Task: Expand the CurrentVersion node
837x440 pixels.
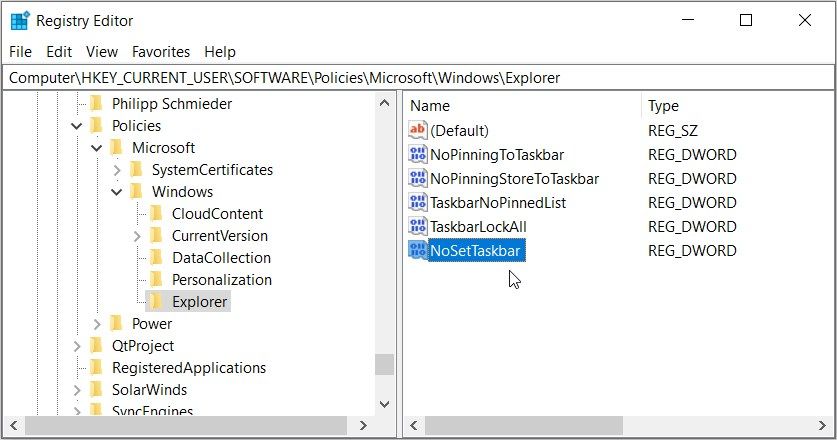Action: point(137,236)
